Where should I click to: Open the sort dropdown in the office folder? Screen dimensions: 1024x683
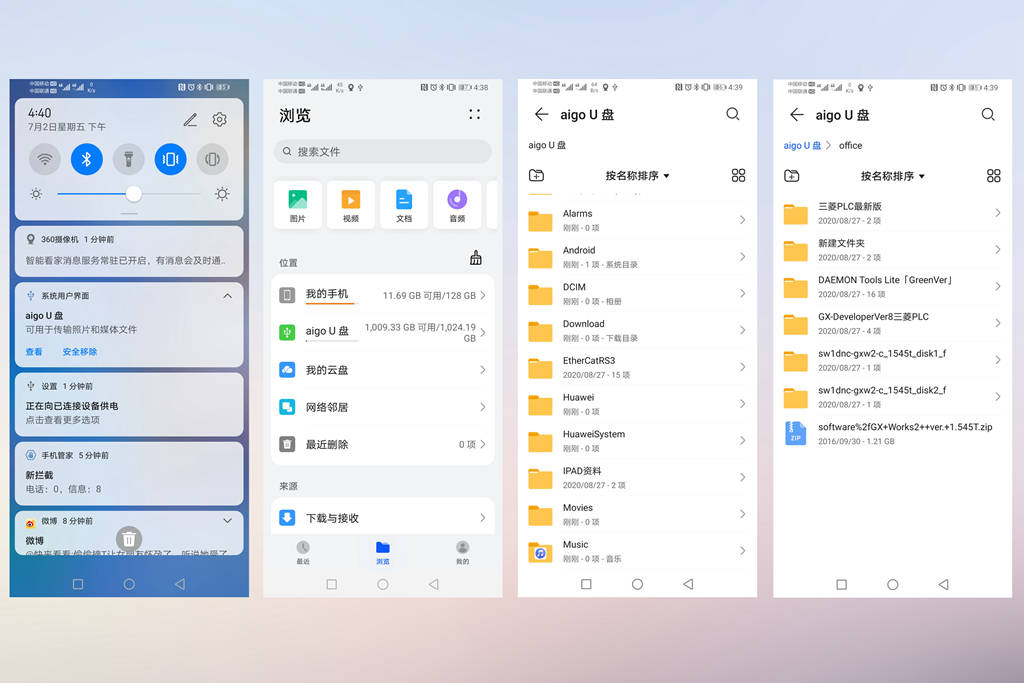pyautogui.click(x=893, y=176)
